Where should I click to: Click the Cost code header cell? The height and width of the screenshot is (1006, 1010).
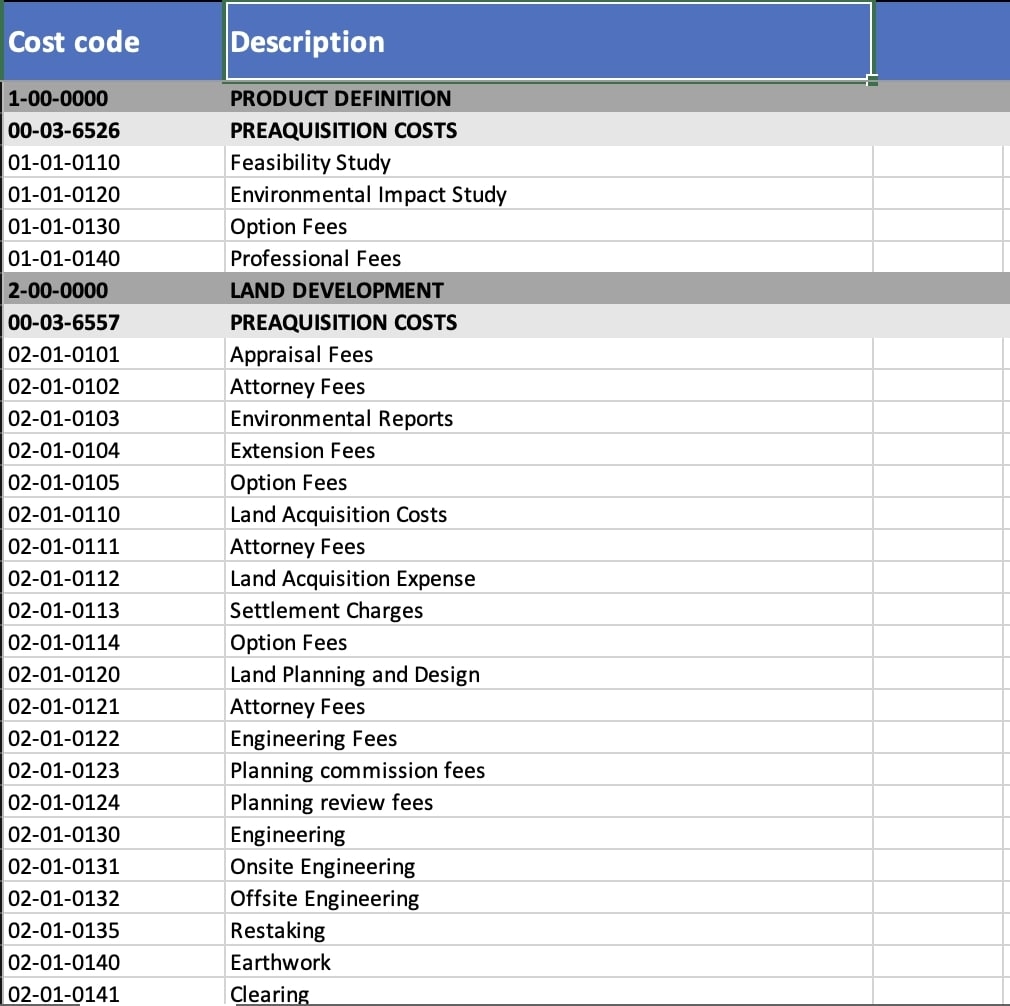tap(112, 42)
